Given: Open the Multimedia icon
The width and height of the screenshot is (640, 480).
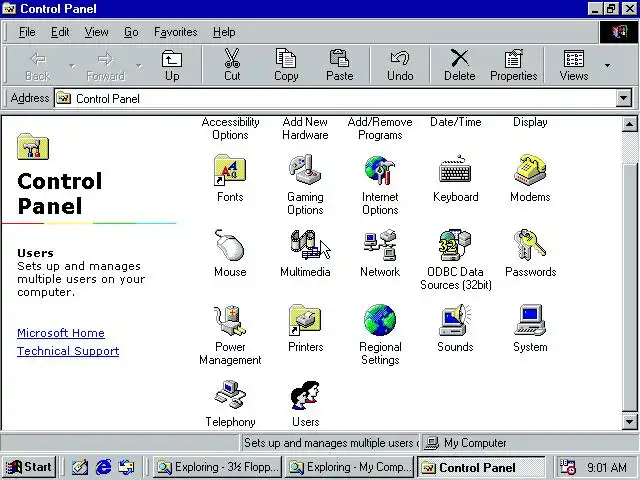Looking at the screenshot, I should pyautogui.click(x=305, y=245).
